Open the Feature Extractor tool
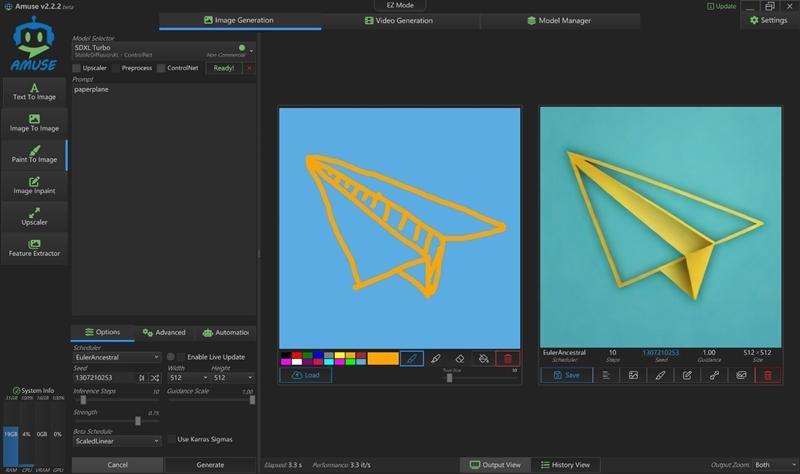Viewport: 800px width, 474px height. click(x=35, y=248)
